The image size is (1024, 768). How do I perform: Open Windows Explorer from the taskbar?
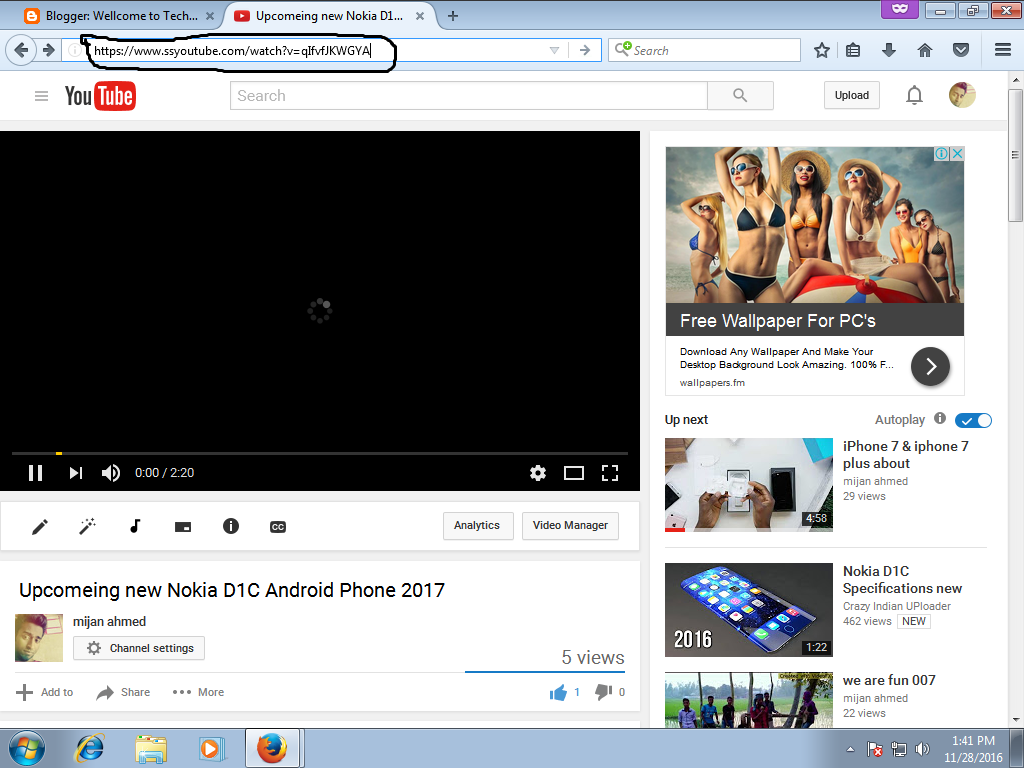151,748
